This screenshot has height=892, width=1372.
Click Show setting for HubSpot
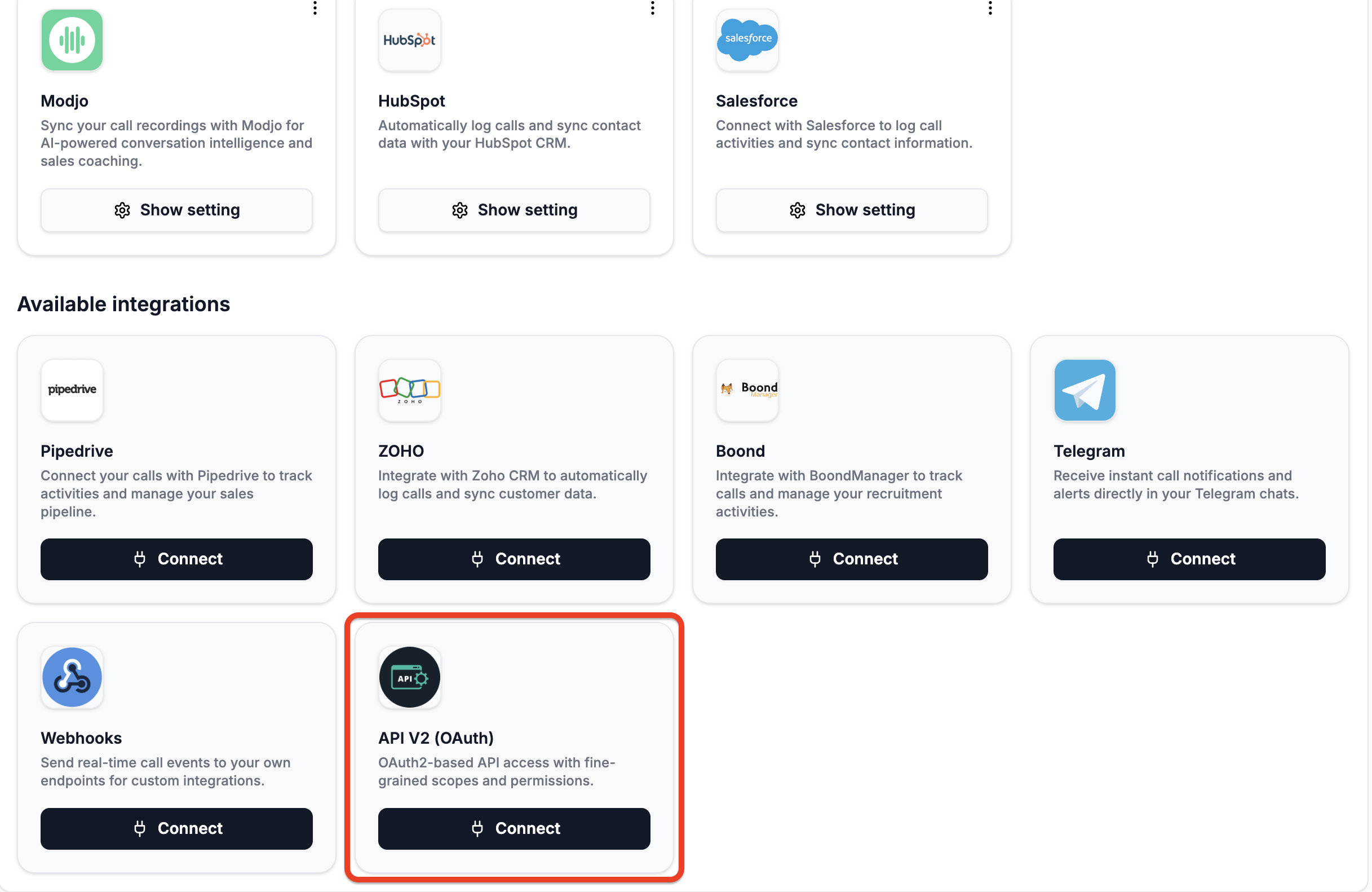point(514,210)
